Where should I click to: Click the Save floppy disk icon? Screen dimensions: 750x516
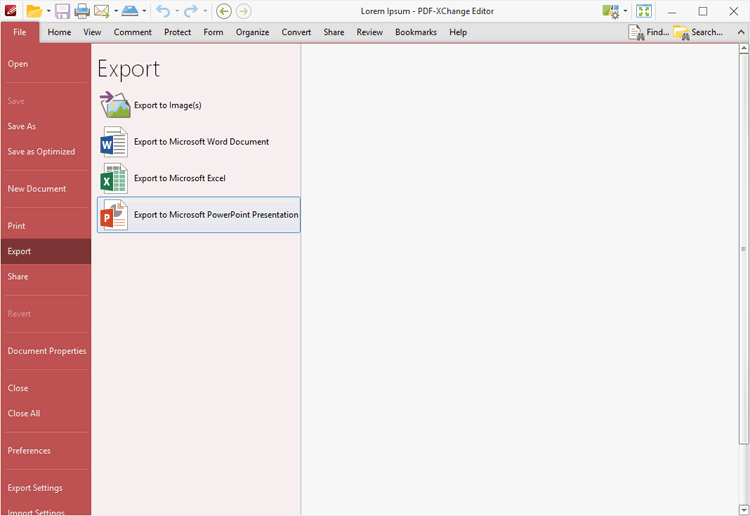(63, 11)
